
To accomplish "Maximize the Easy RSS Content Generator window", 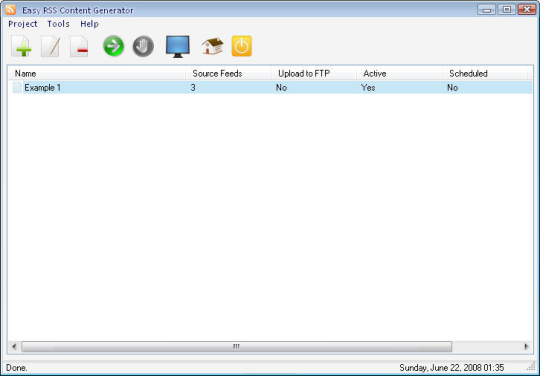I will 507,10.
